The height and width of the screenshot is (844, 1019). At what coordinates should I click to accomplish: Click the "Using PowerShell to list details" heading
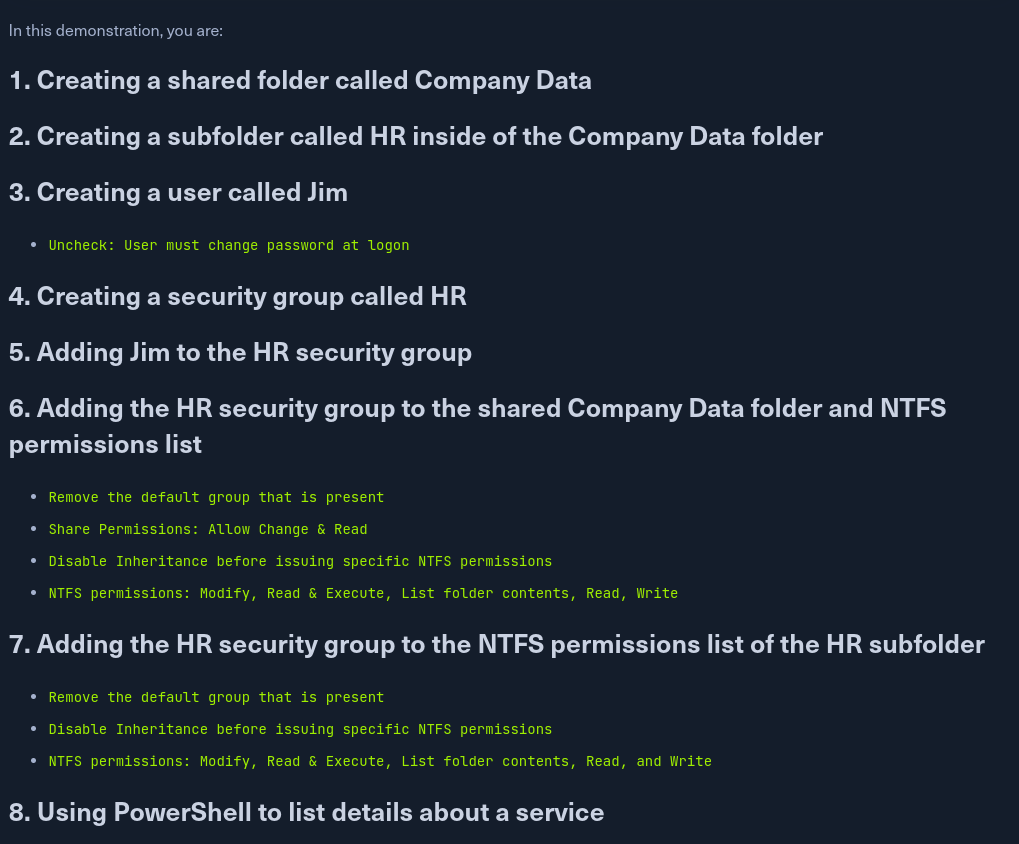[306, 812]
